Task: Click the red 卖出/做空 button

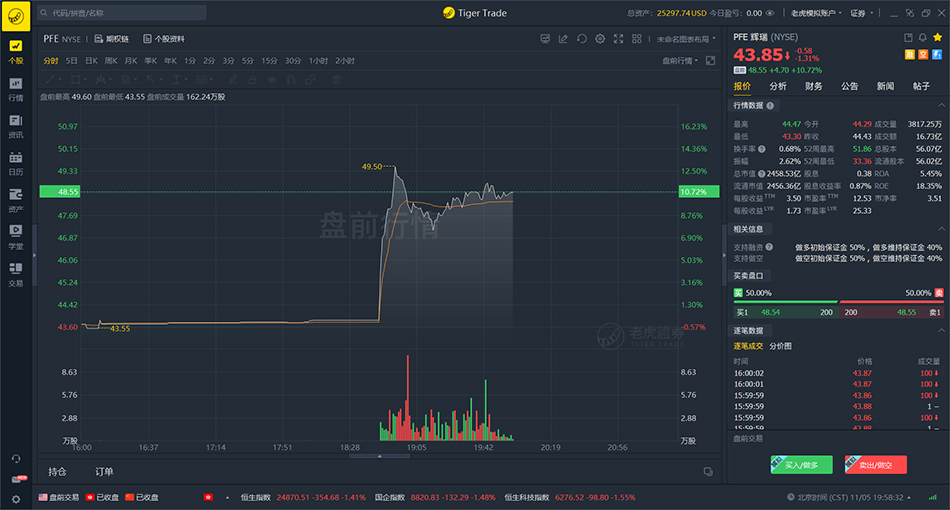Action: pos(876,465)
